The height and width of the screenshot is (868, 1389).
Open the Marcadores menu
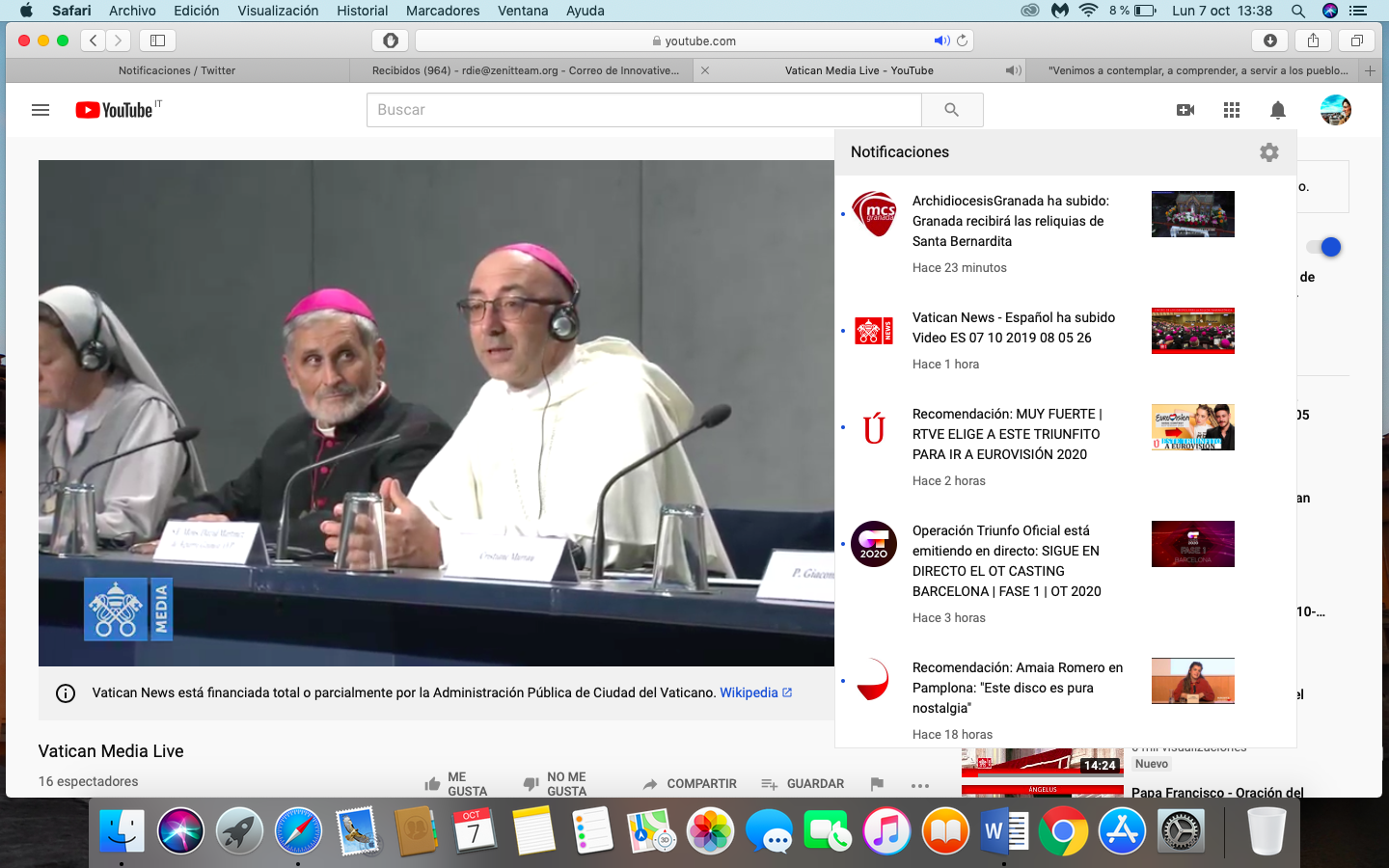pyautogui.click(x=443, y=11)
